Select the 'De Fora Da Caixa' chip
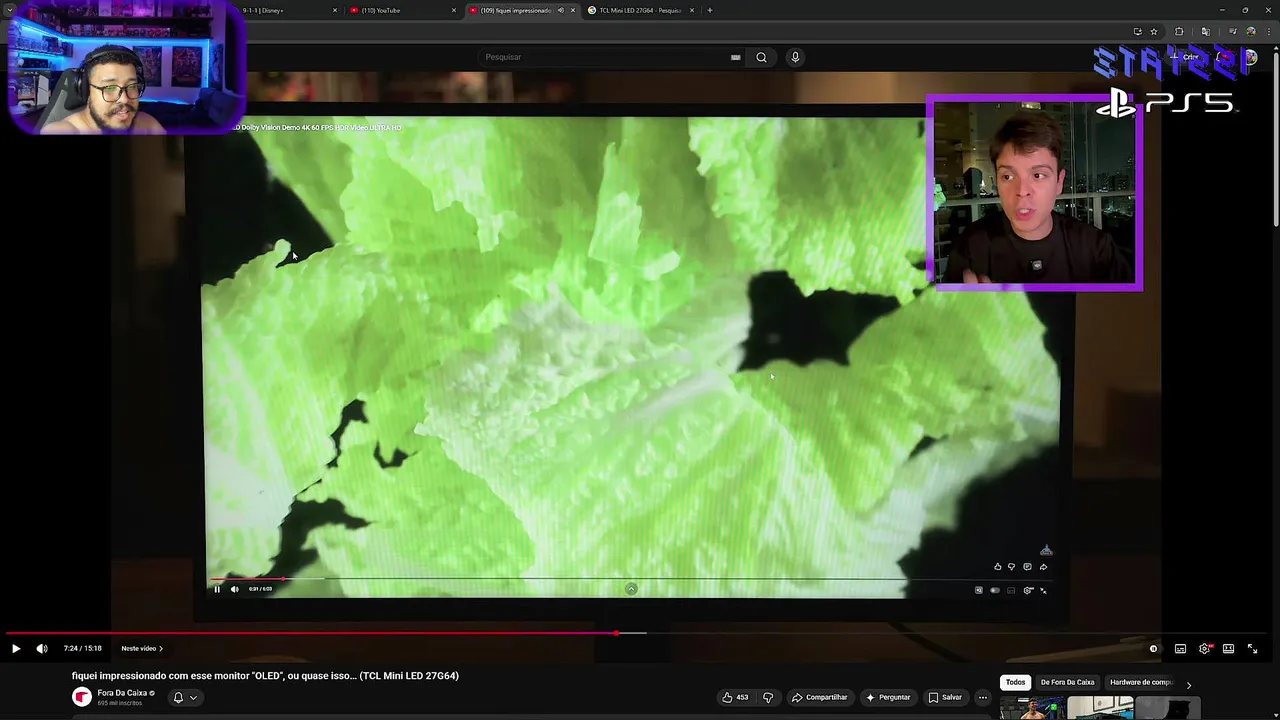This screenshot has width=1280, height=720. [1067, 682]
